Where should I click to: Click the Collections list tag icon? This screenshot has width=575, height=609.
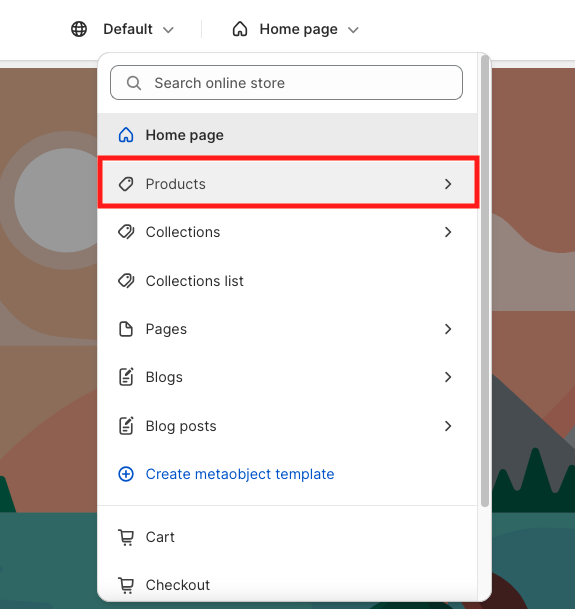point(126,280)
